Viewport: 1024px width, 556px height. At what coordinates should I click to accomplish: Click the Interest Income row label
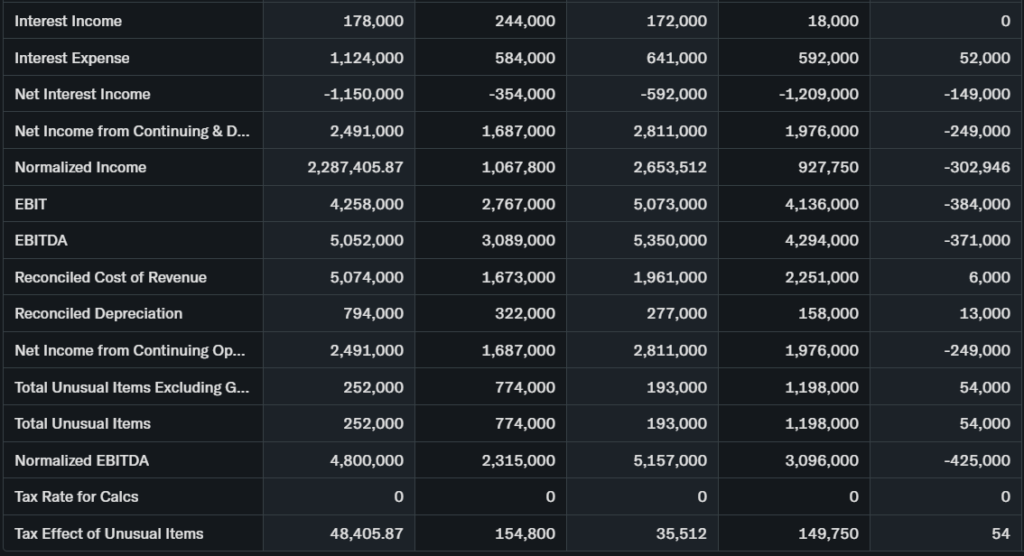point(68,21)
